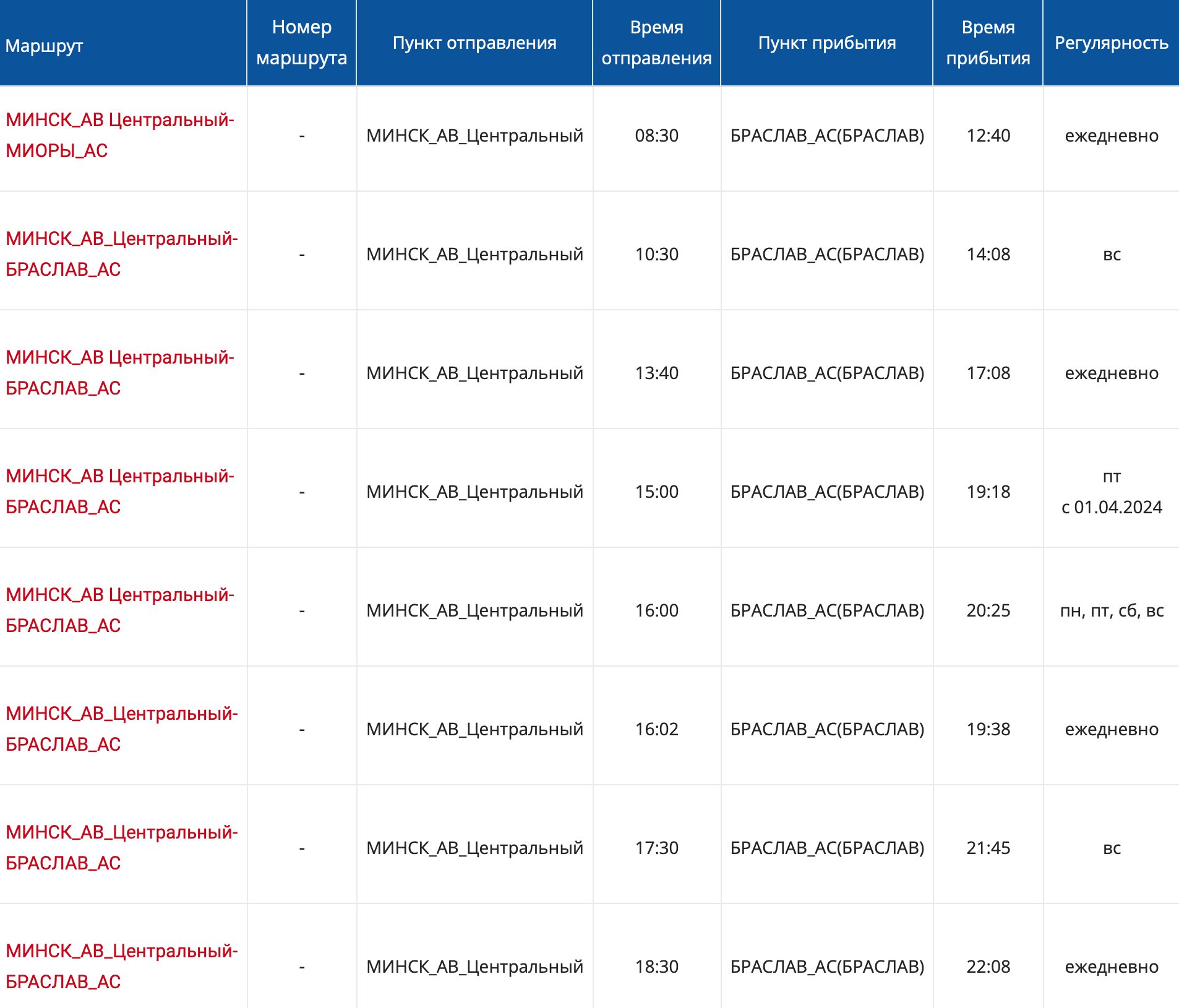
Task: Open the Минск-Браслав route departing at 17:30
Action: [122, 848]
